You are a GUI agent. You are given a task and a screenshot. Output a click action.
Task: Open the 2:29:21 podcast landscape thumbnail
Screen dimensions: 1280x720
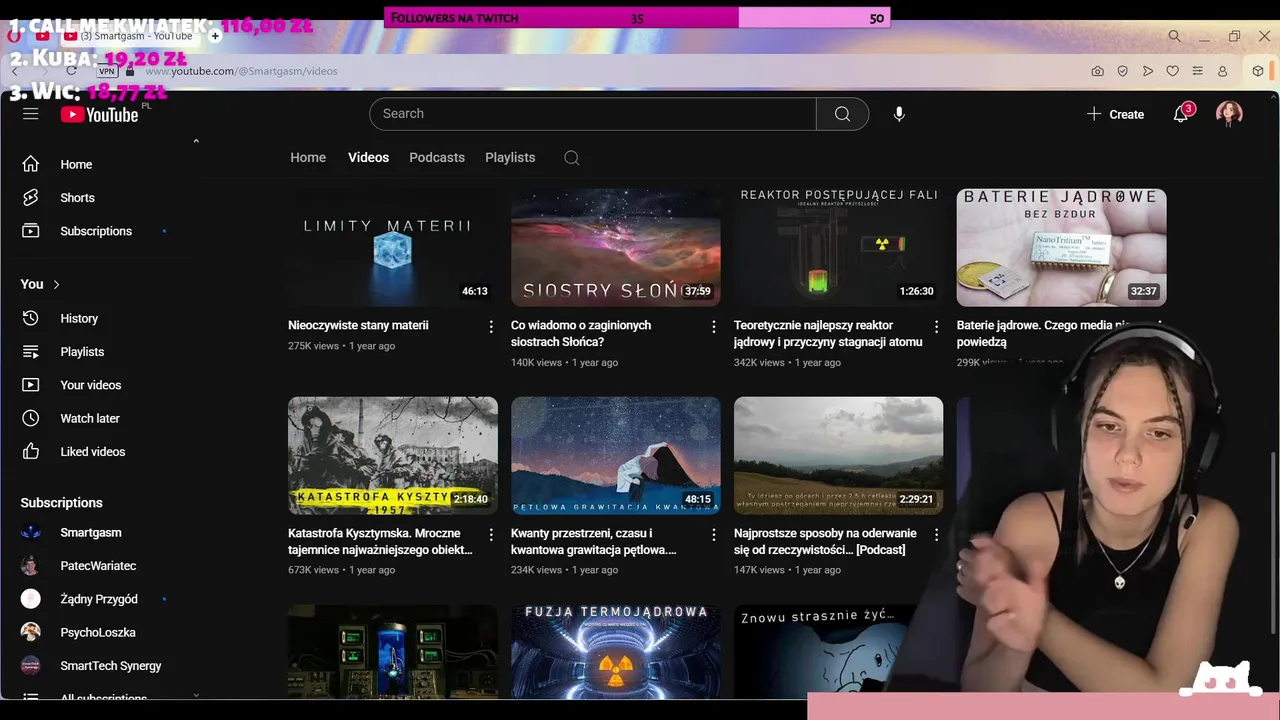coord(838,455)
